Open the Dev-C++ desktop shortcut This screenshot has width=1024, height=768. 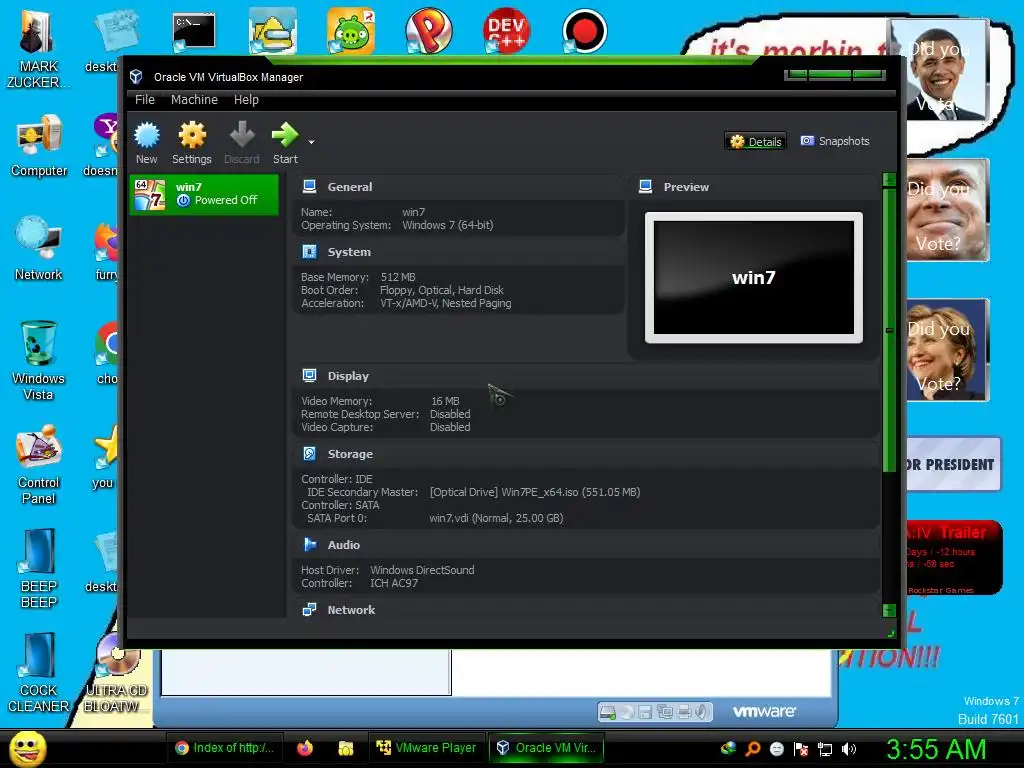tap(506, 31)
